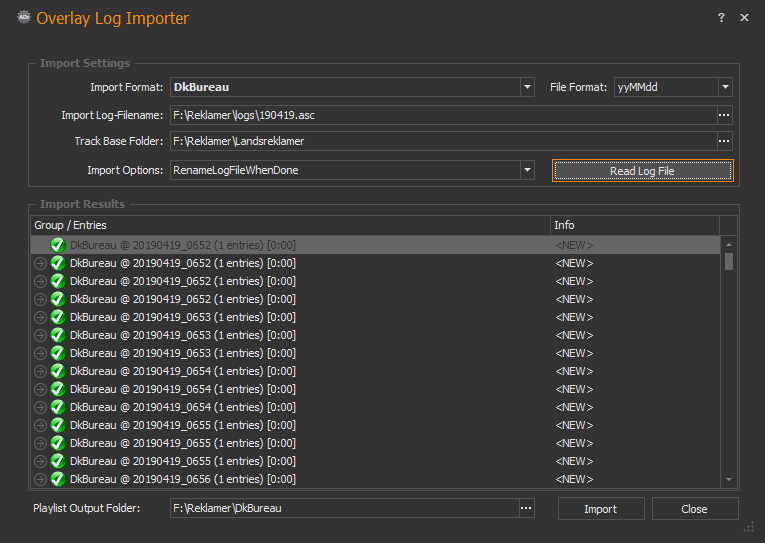Click the Import button

pyautogui.click(x=601, y=509)
